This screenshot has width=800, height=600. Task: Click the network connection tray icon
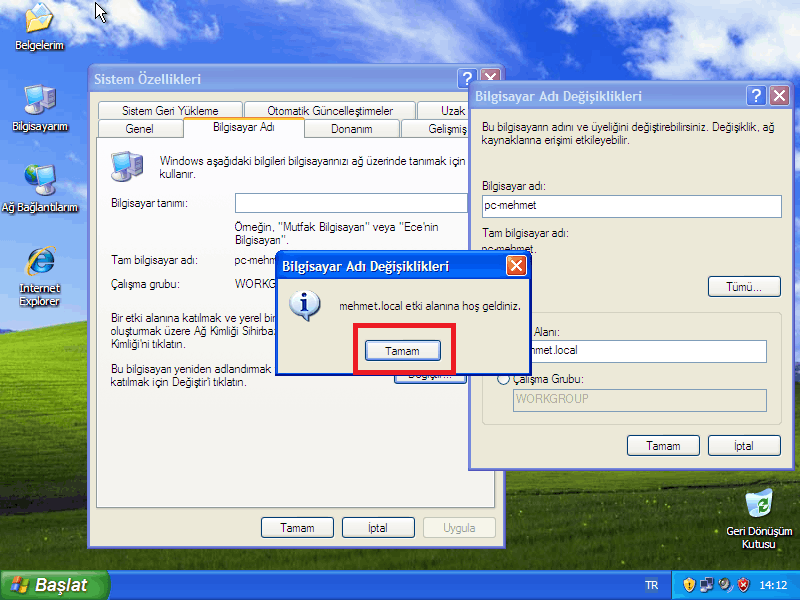pyautogui.click(x=707, y=585)
